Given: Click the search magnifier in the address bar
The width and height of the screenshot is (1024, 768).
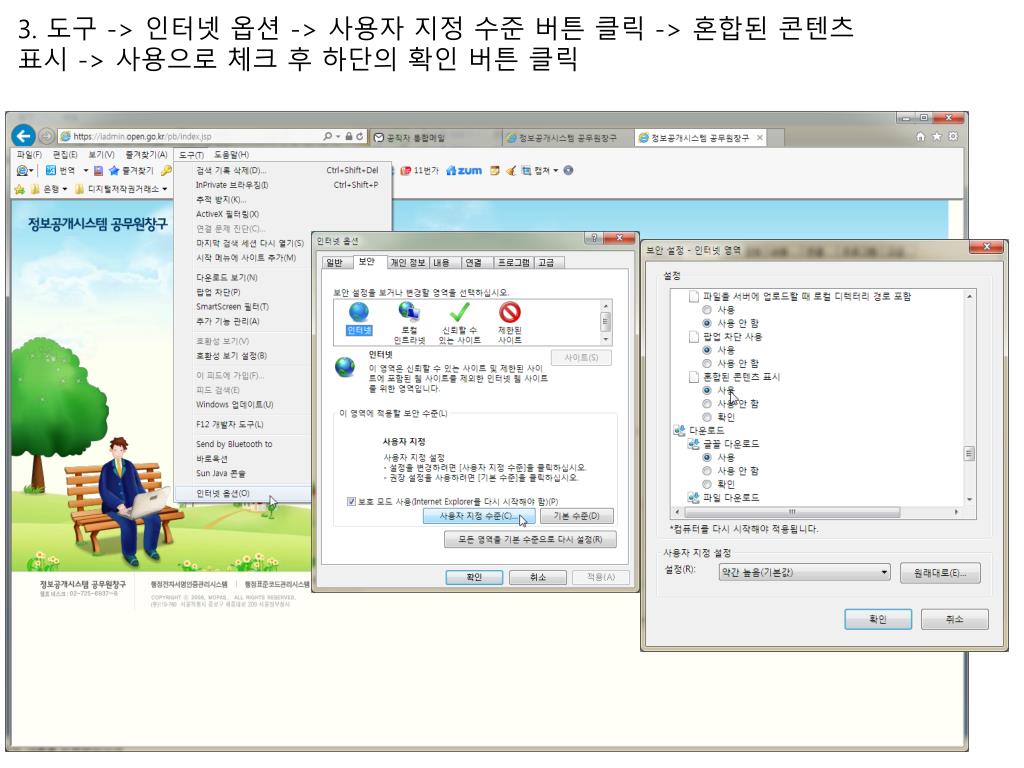Looking at the screenshot, I should tap(327, 136).
